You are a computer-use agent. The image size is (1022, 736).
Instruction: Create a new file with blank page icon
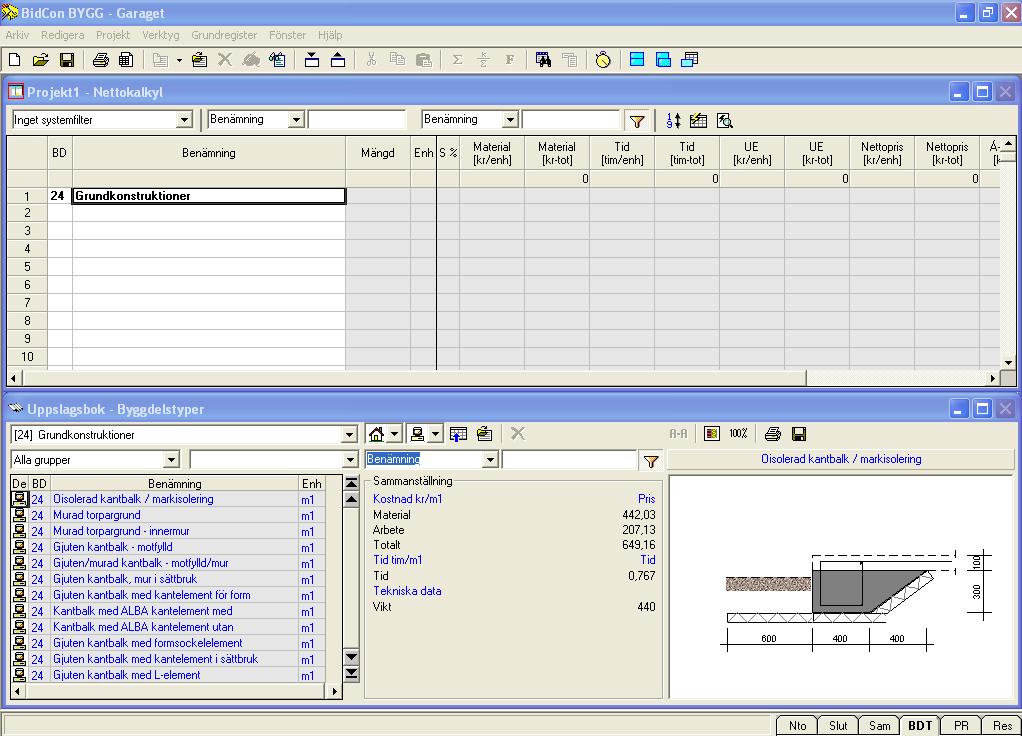(x=14, y=60)
